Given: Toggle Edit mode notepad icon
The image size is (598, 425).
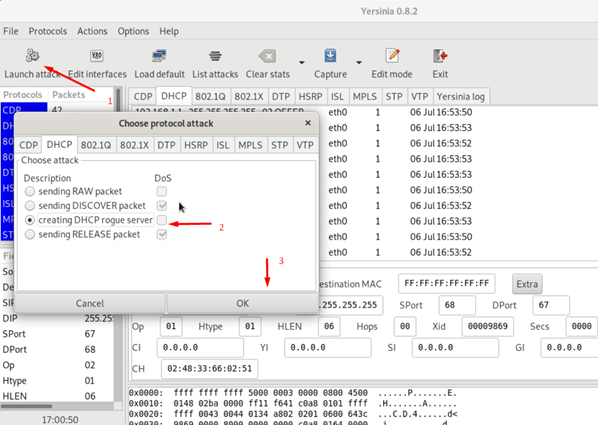Looking at the screenshot, I should tap(392, 56).
